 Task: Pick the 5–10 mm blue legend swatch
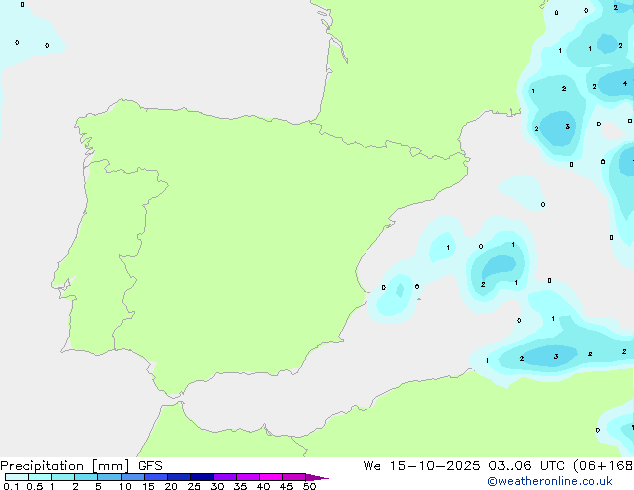click(x=109, y=477)
